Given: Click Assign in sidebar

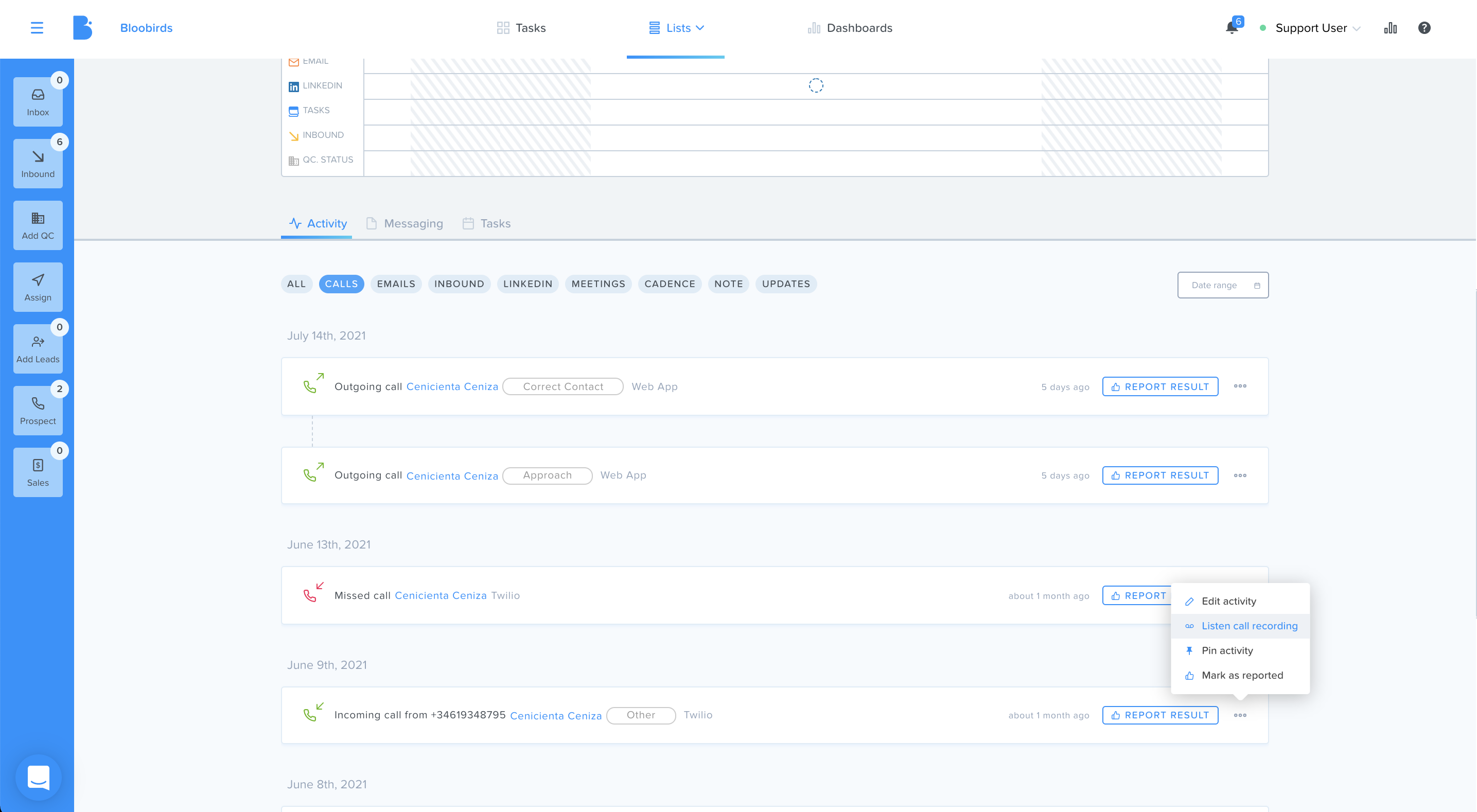Looking at the screenshot, I should (38, 287).
